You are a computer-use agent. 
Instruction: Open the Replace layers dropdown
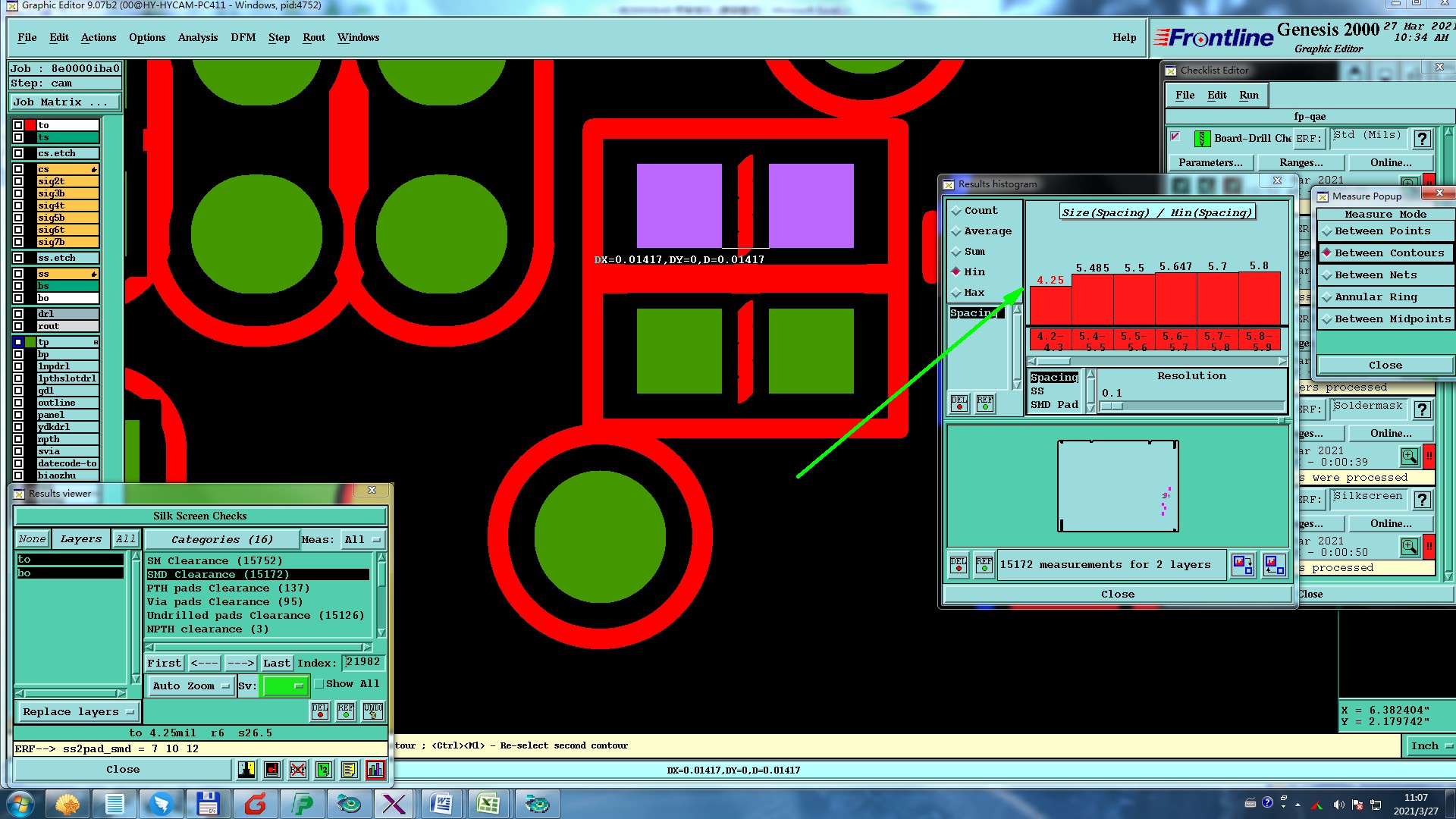click(78, 712)
